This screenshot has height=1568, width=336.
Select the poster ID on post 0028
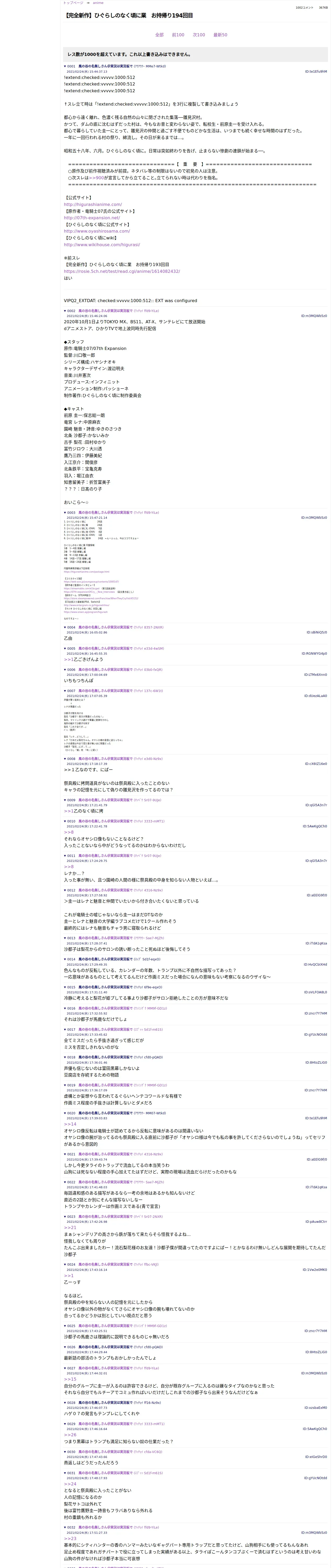click(315, 1408)
